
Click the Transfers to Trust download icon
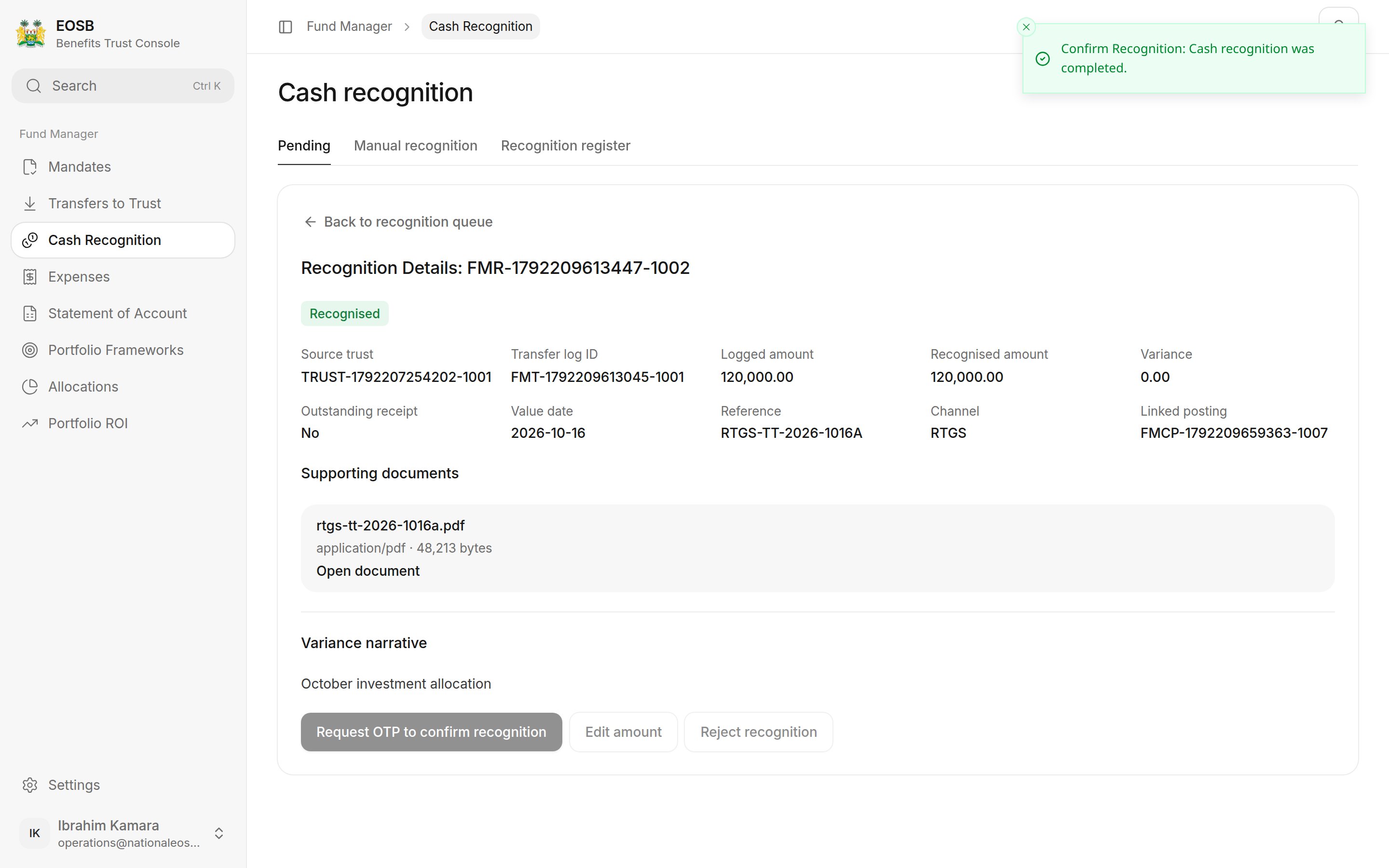[x=30, y=204]
